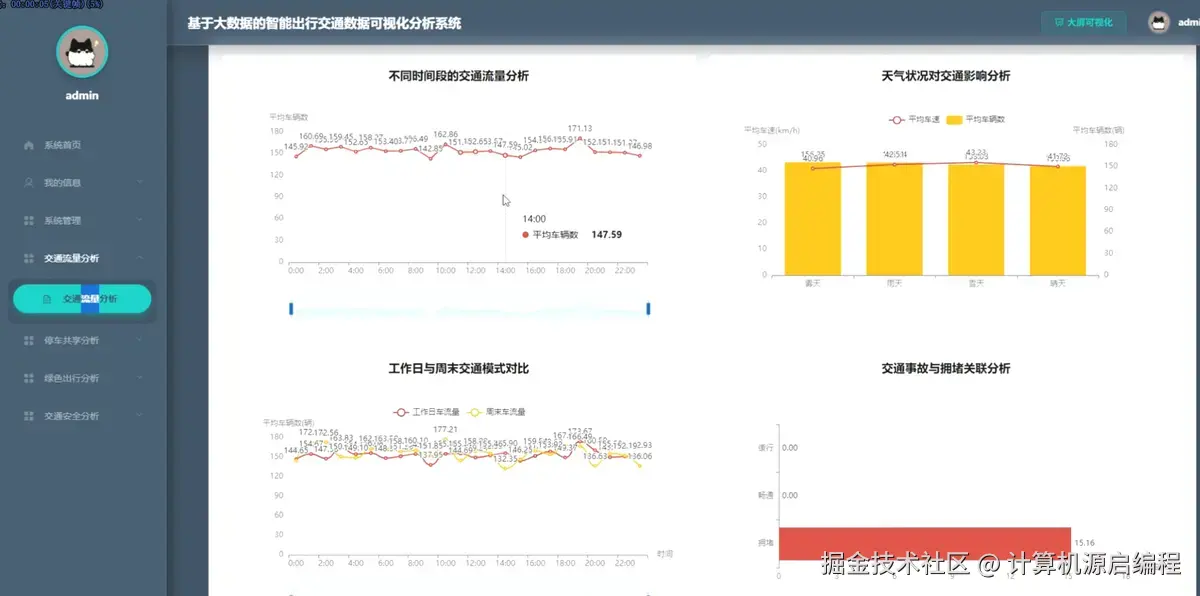Image resolution: width=1200 pixels, height=596 pixels.
Task: Open the 系统管理 sidebar menu
Action: (x=83, y=221)
